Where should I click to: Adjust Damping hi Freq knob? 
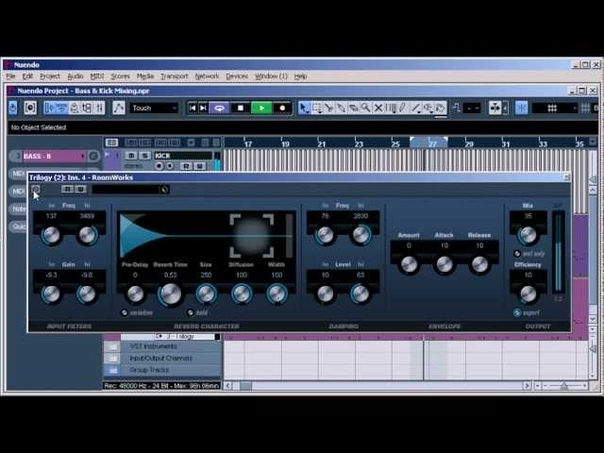[x=361, y=235]
